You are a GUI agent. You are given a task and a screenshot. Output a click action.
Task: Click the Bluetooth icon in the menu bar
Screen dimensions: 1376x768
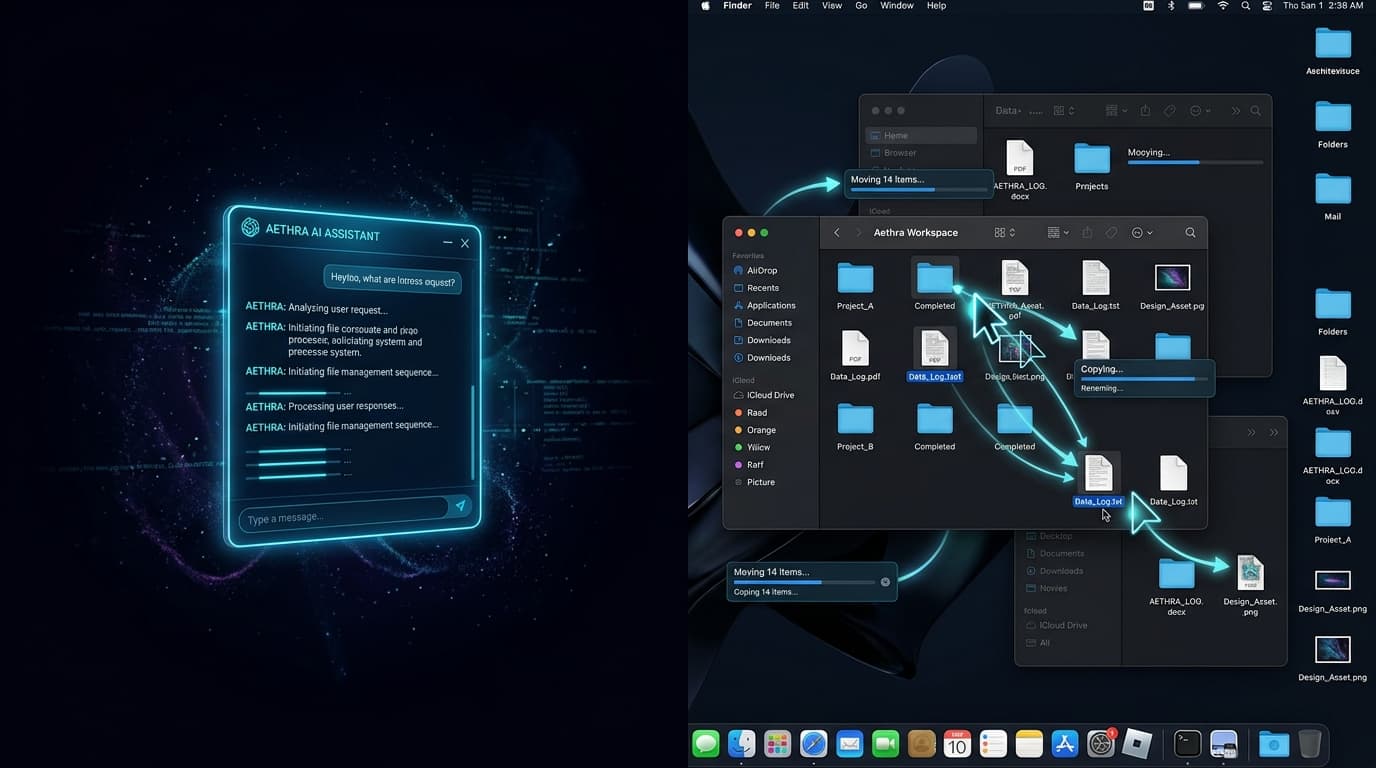(1171, 6)
